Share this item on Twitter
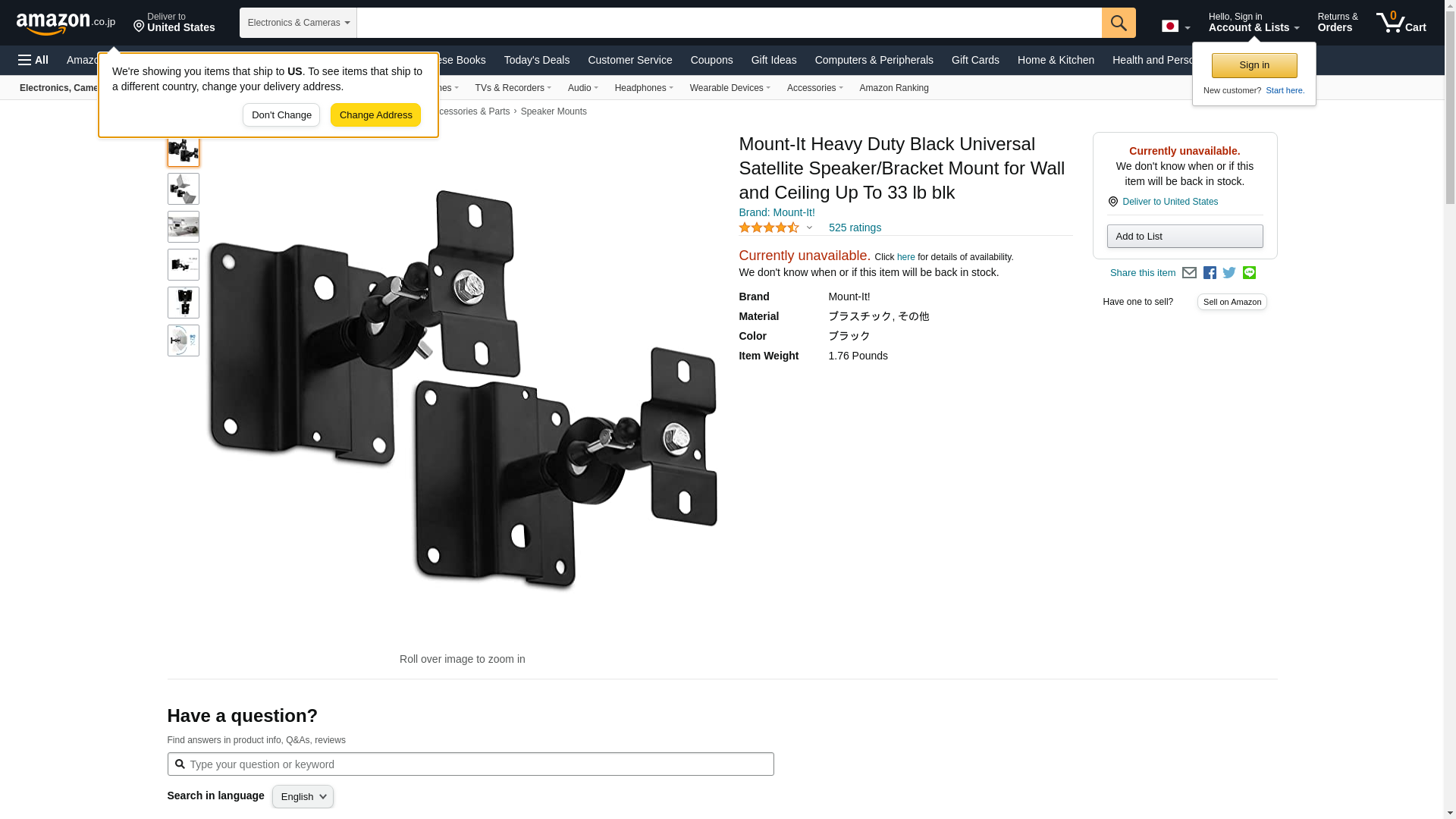The height and width of the screenshot is (819, 1456). coord(1229,273)
